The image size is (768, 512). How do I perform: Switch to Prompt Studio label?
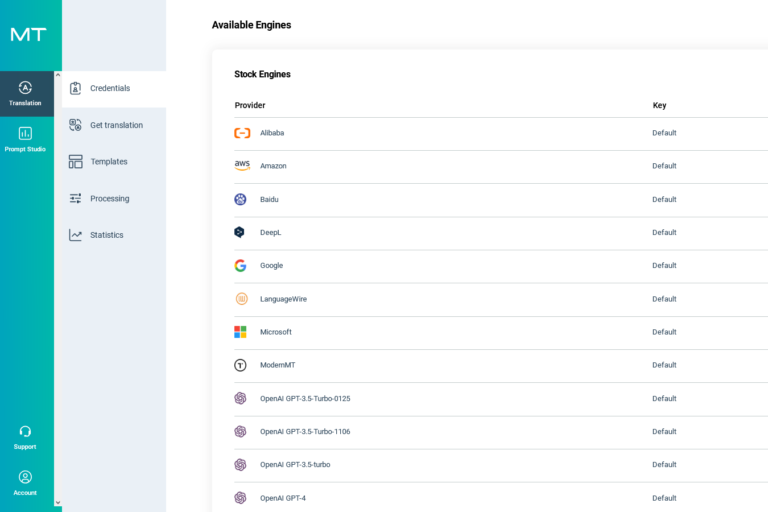25,149
